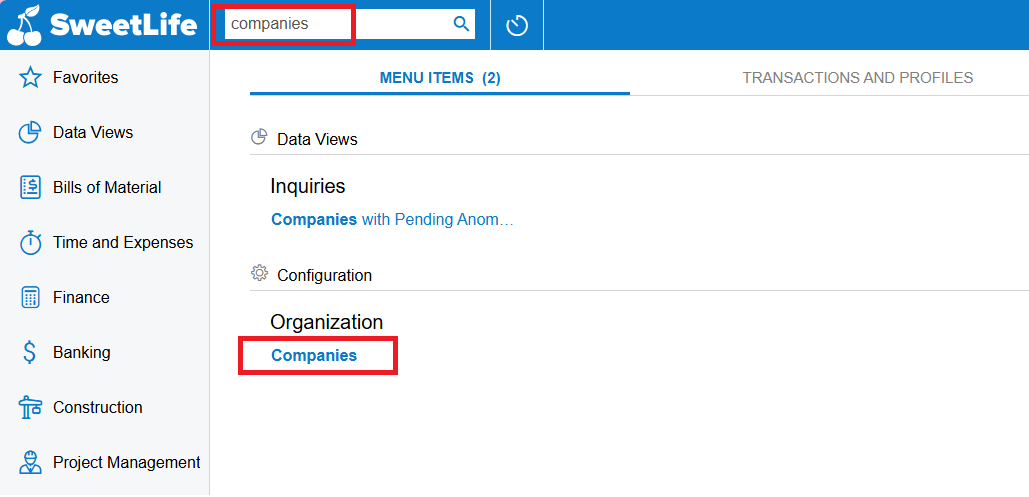Open the Companies link under Organization
Screen dimensions: 1029x497
314,355
